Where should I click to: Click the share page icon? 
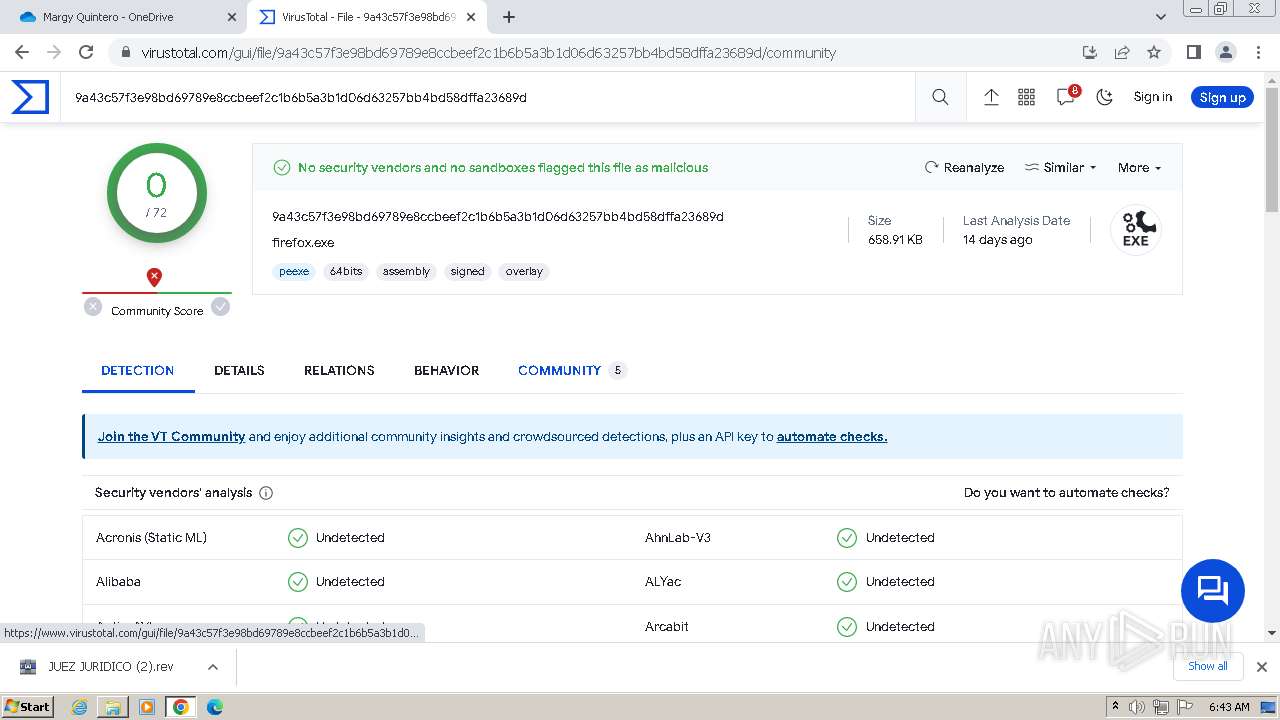click(1122, 53)
